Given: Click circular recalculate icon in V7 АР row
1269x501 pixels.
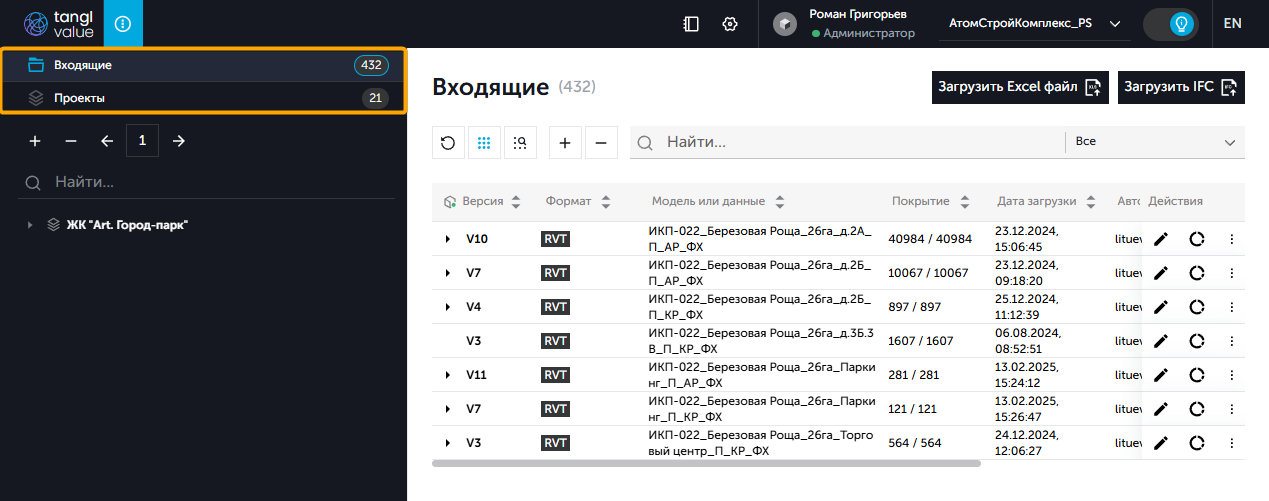Looking at the screenshot, I should pos(1196,273).
